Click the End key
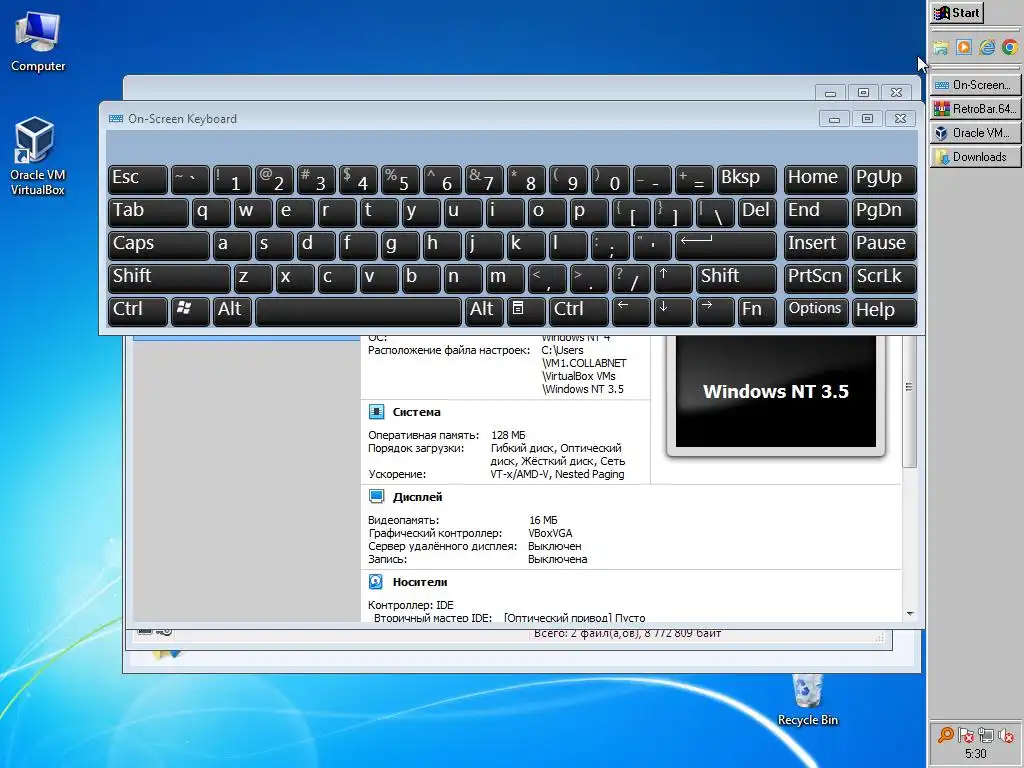Image resolution: width=1024 pixels, height=768 pixels. 816,213
